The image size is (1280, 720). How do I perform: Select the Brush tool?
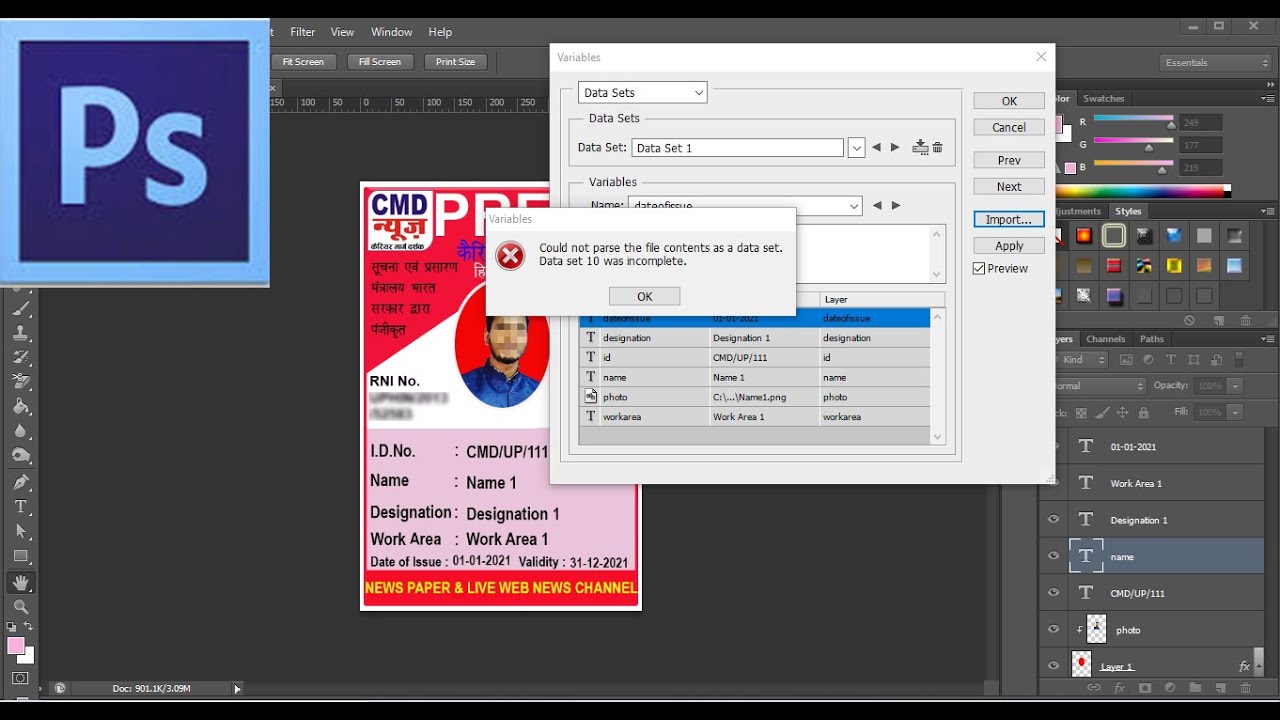[21, 308]
